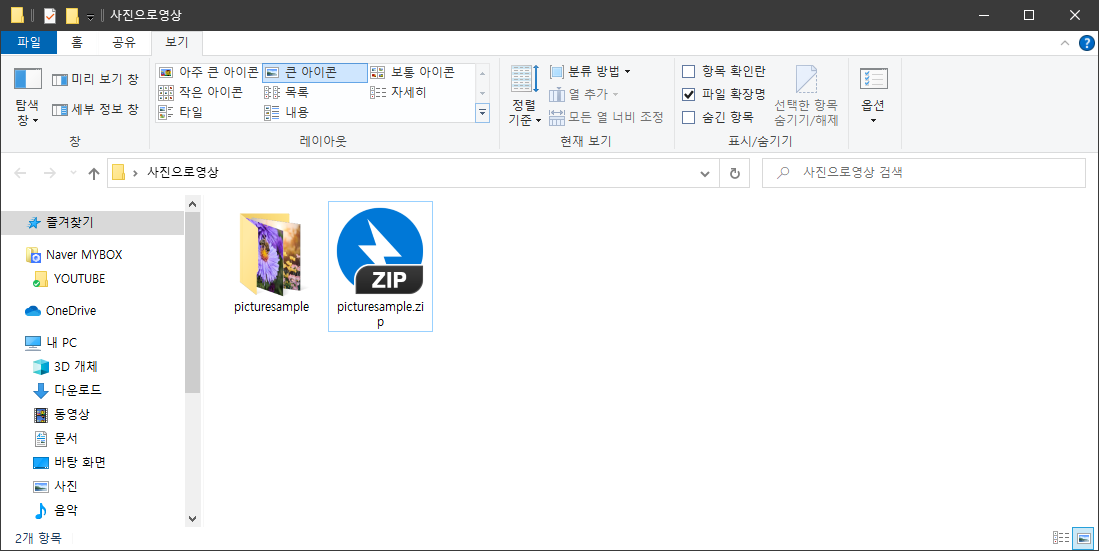1099x551 pixels.
Task: Select the picturesample.zip file icon
Action: pyautogui.click(x=380, y=251)
